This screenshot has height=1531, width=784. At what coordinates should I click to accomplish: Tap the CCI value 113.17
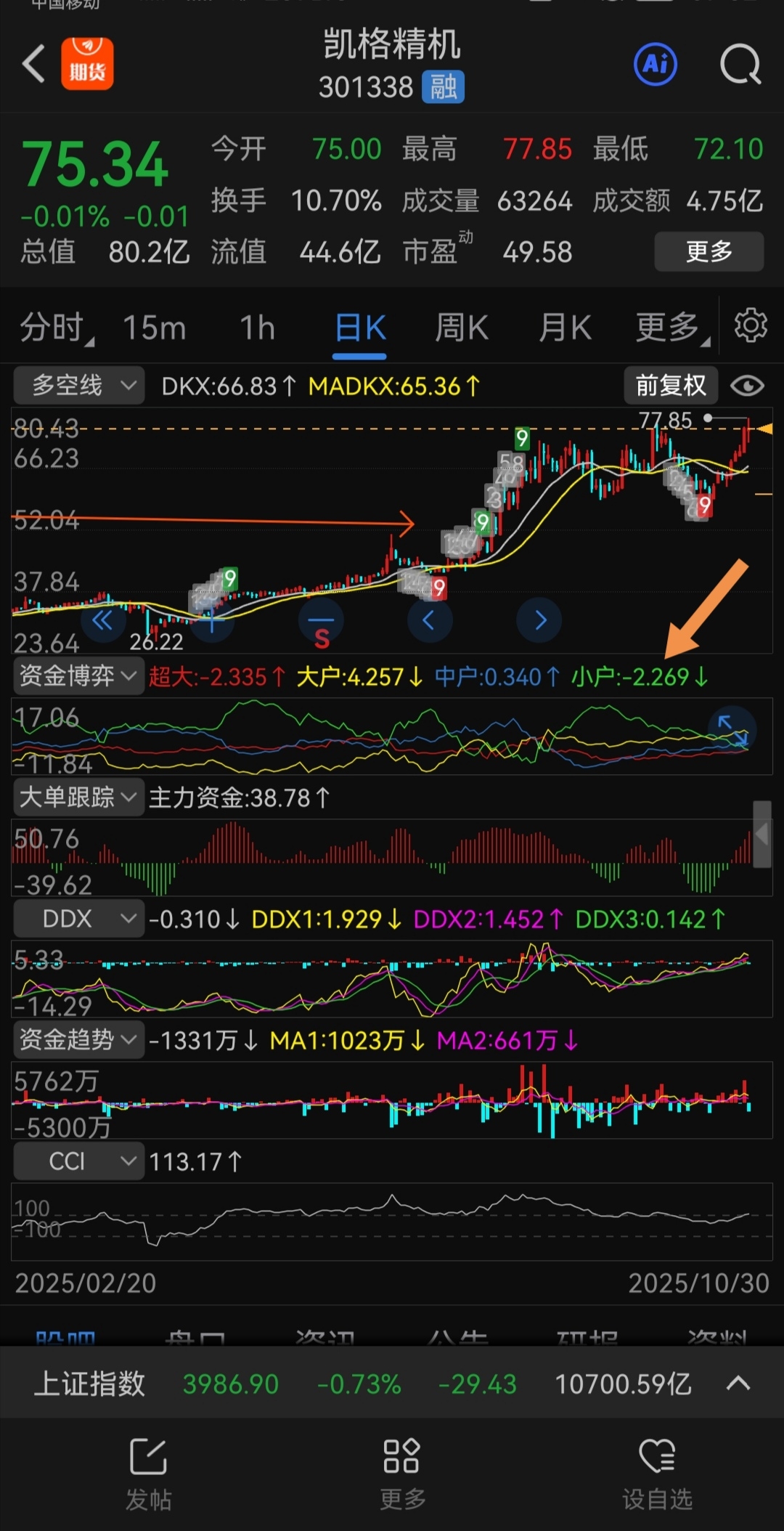tap(195, 1161)
